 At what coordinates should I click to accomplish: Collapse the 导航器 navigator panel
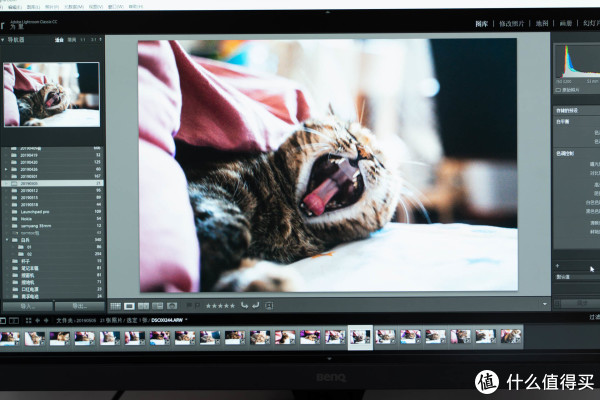[4, 40]
